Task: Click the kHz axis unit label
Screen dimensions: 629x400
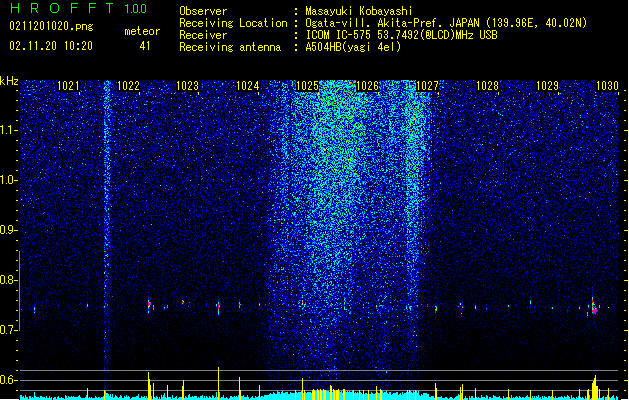Action: click(x=9, y=81)
